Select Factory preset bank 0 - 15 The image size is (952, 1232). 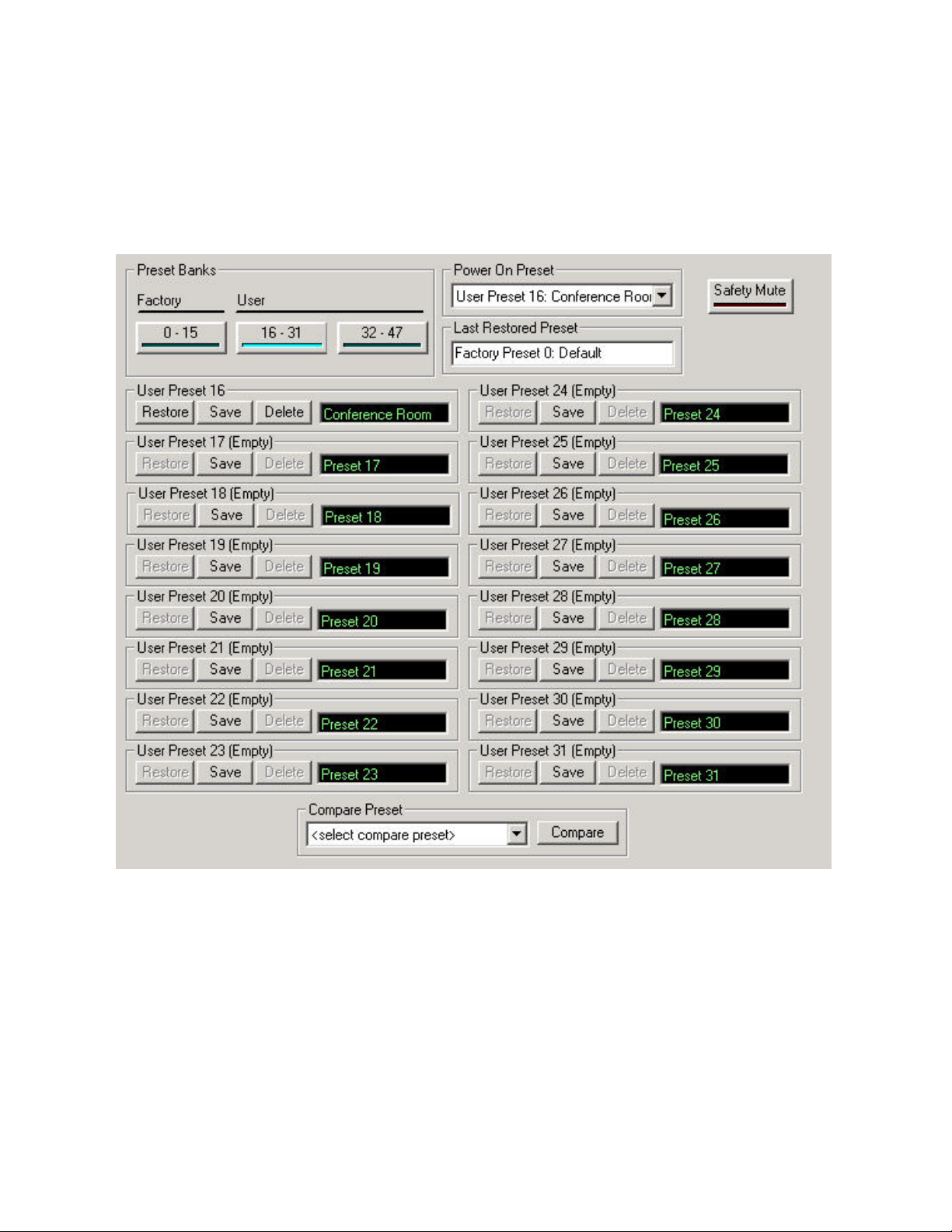point(181,337)
